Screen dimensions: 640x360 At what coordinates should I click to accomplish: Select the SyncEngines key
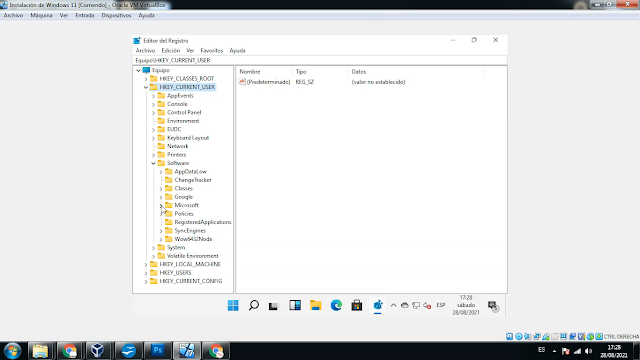[190, 231]
